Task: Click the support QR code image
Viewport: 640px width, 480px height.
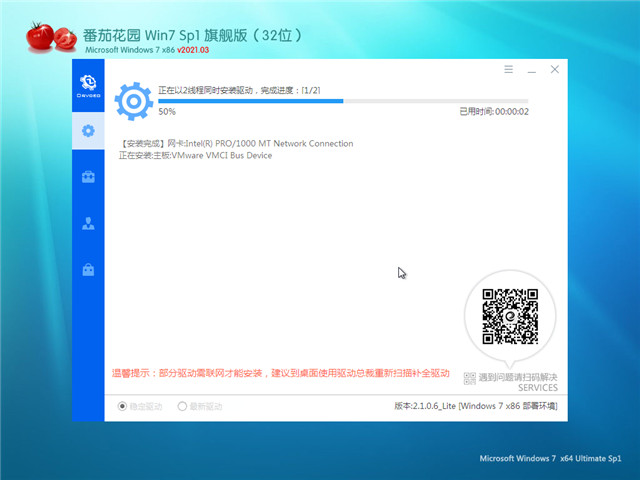Action: pyautogui.click(x=510, y=316)
